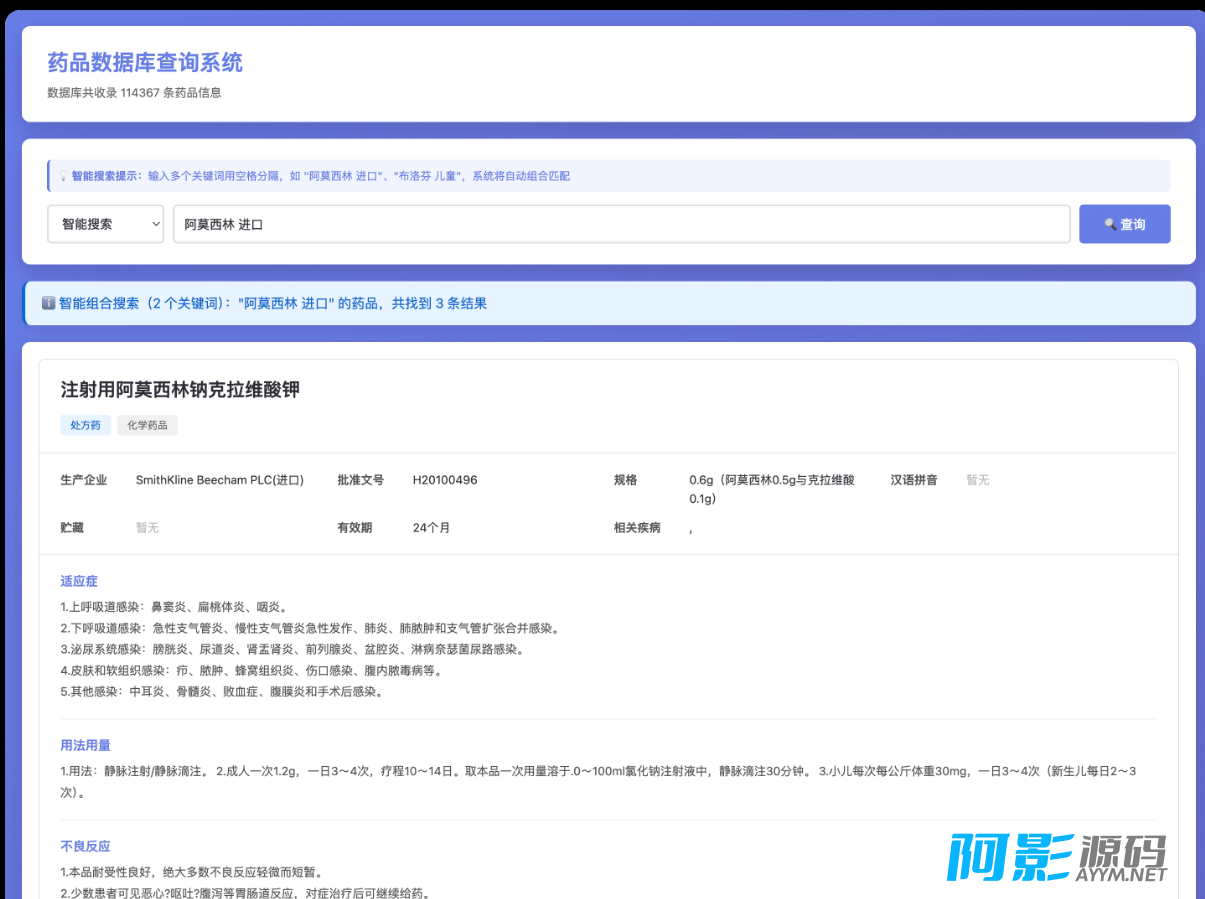Click the 暂无 value beside 汉语拼音
Image resolution: width=1205 pixels, height=899 pixels.
[977, 480]
